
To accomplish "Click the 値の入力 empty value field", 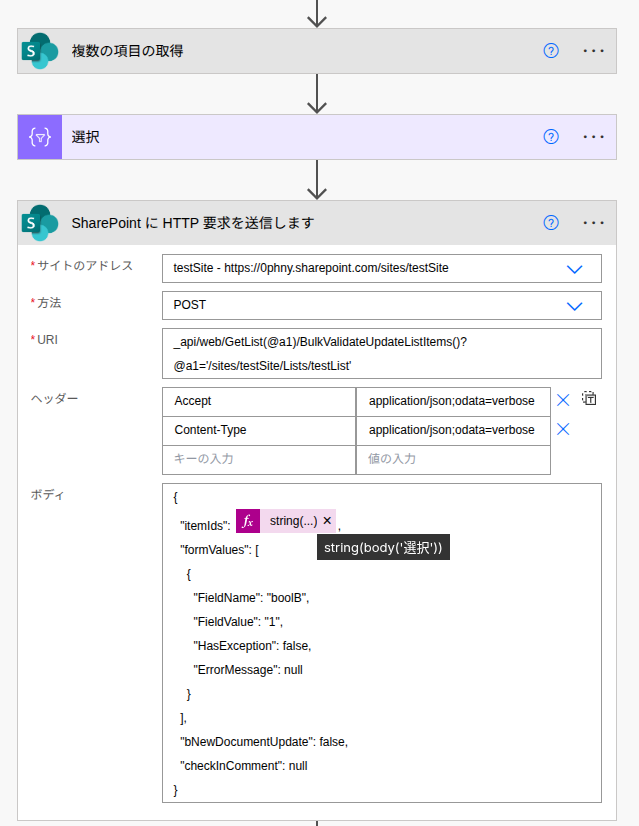I will [x=453, y=459].
